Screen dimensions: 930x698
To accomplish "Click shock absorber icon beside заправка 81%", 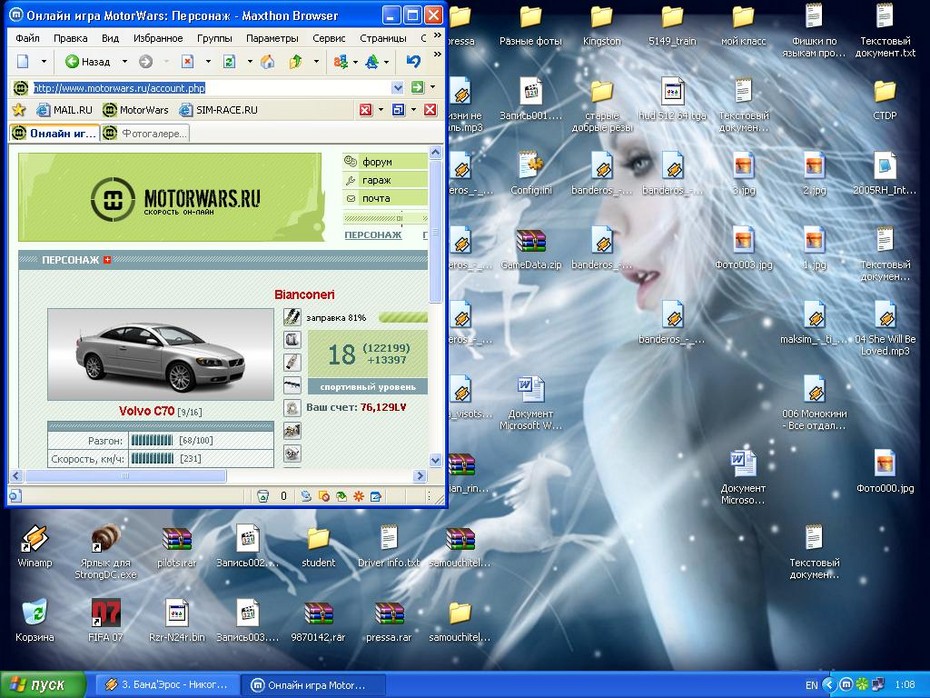I will (x=292, y=317).
